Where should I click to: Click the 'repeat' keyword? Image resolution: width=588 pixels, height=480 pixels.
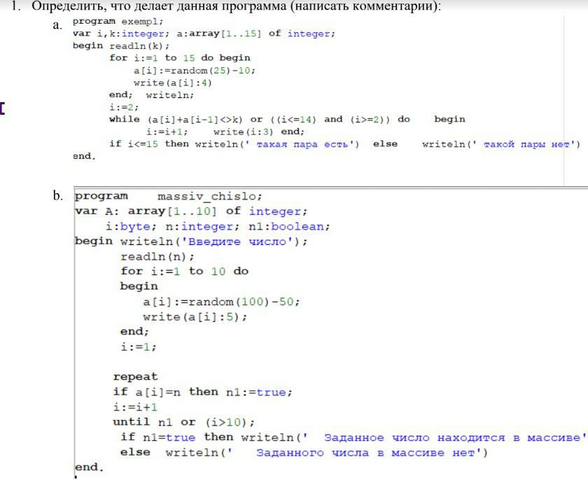click(135, 376)
